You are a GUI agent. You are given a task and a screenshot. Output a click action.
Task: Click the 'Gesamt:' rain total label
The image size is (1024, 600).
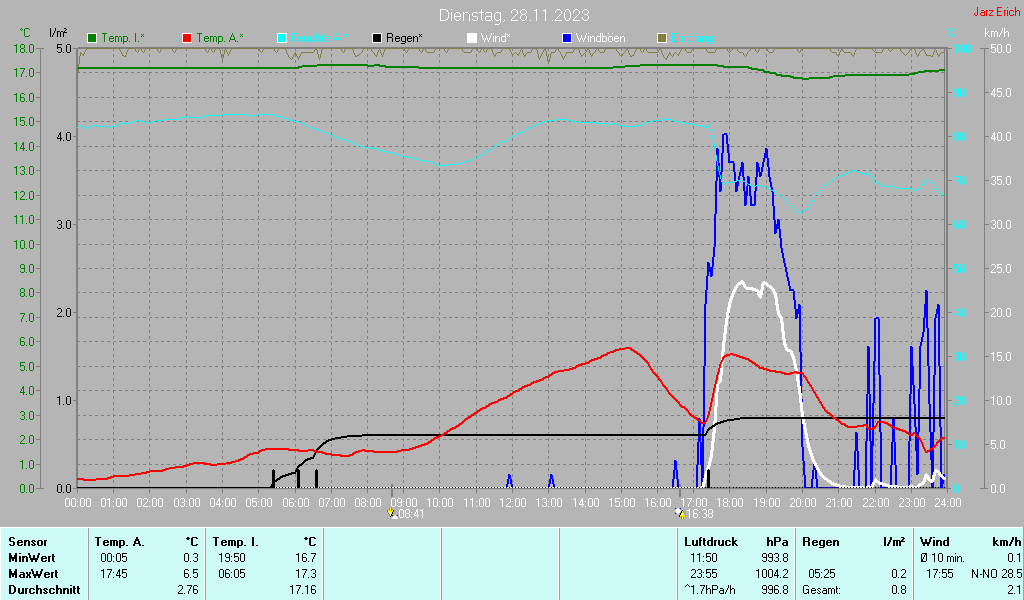pos(821,590)
